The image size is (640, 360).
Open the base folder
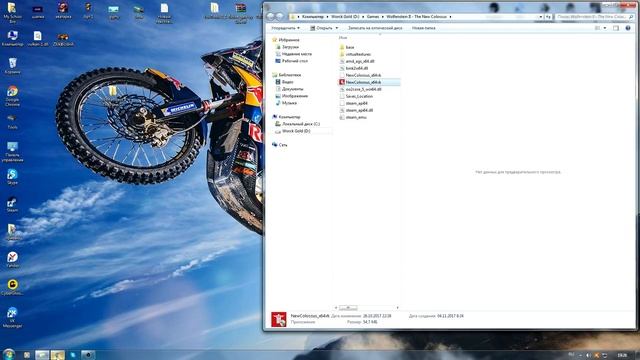(350, 47)
